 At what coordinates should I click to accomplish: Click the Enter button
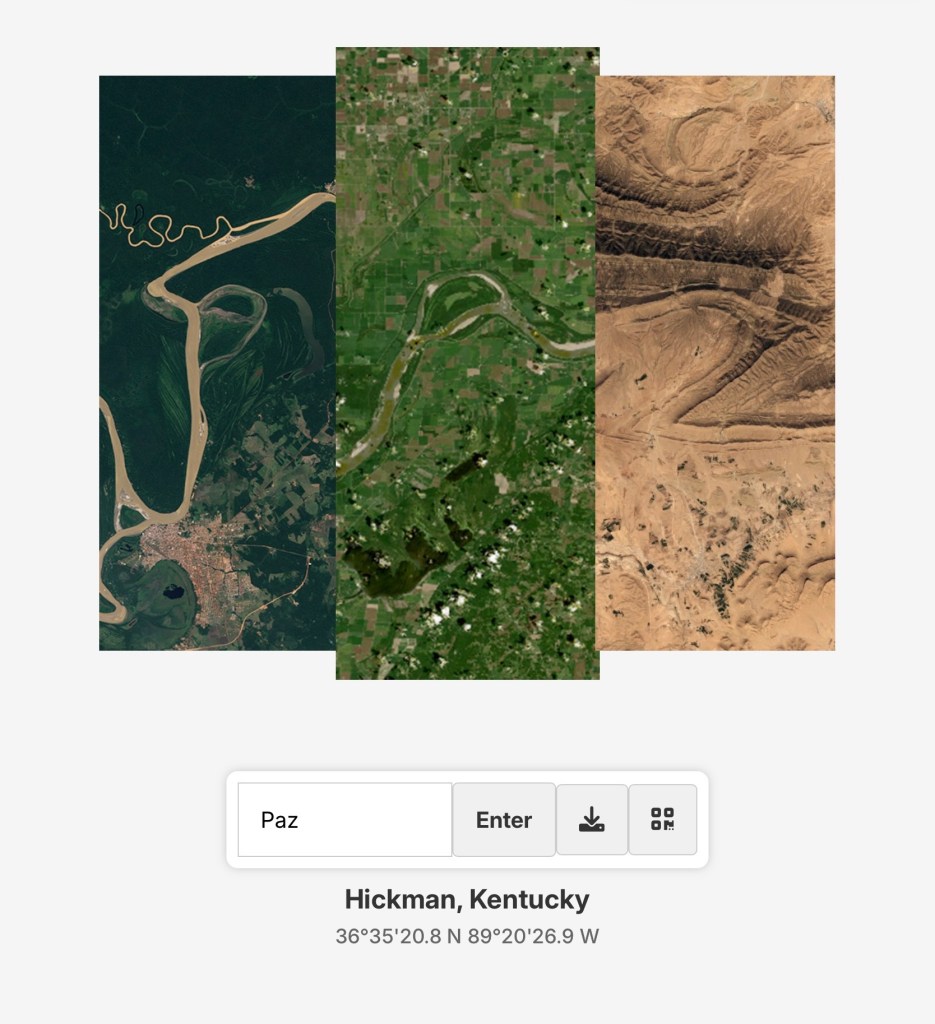coord(503,820)
